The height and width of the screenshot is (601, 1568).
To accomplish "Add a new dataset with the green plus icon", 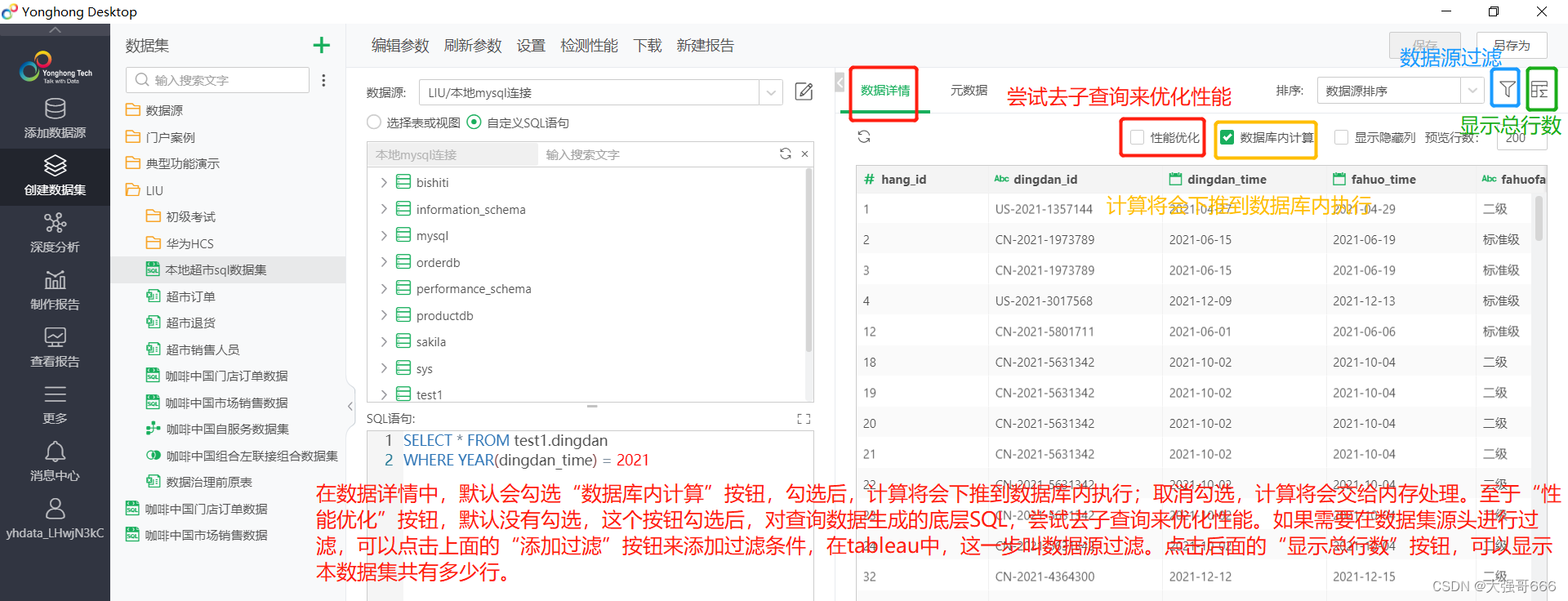I will [x=322, y=45].
